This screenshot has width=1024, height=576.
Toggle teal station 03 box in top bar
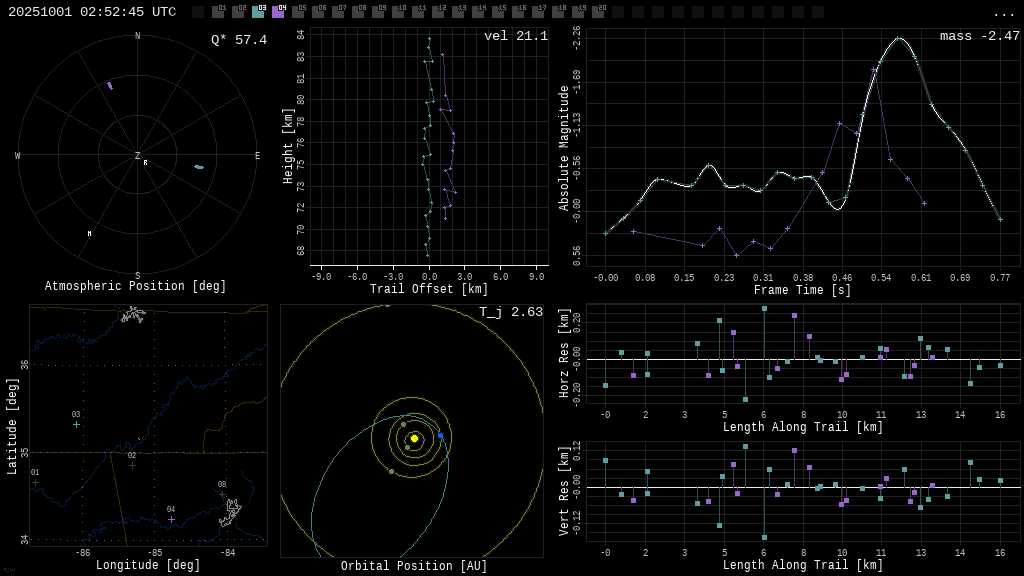coord(258,12)
